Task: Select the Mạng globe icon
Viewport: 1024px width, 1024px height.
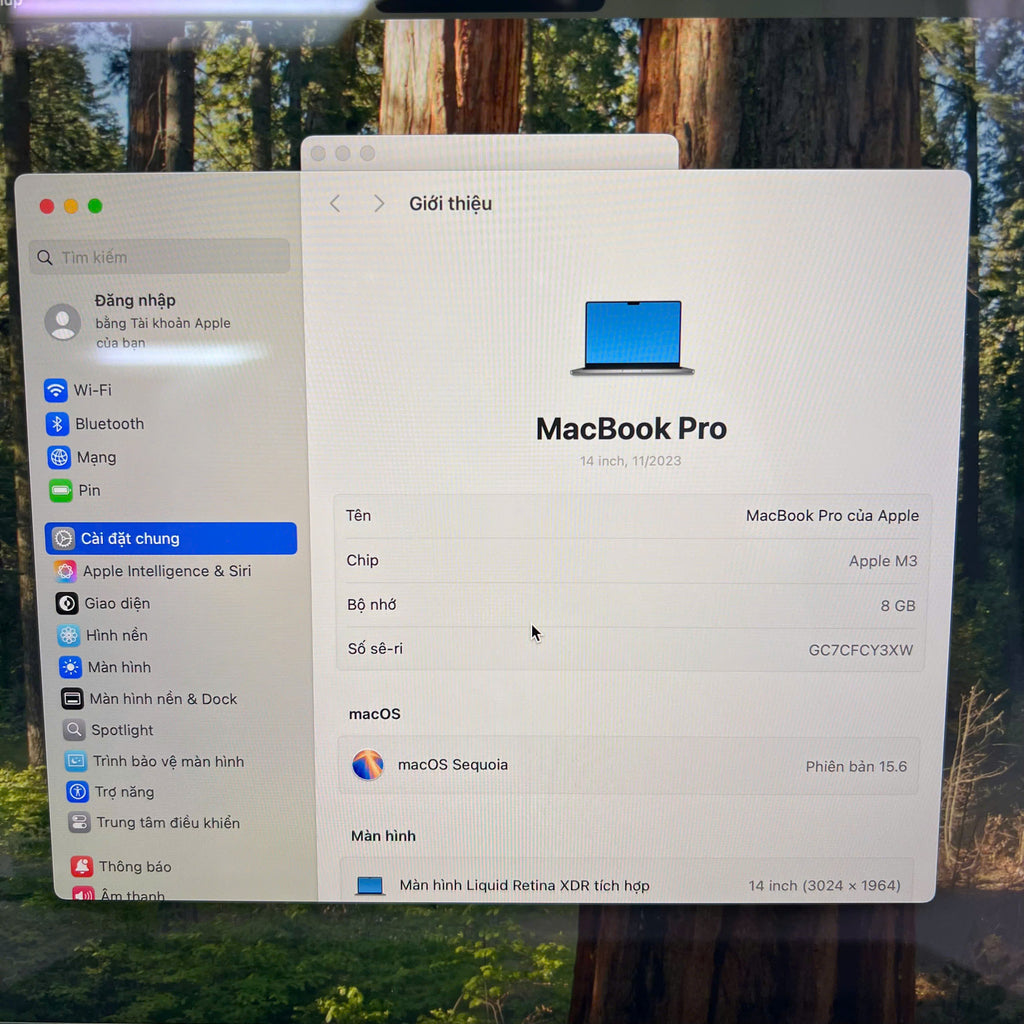Action: click(59, 458)
